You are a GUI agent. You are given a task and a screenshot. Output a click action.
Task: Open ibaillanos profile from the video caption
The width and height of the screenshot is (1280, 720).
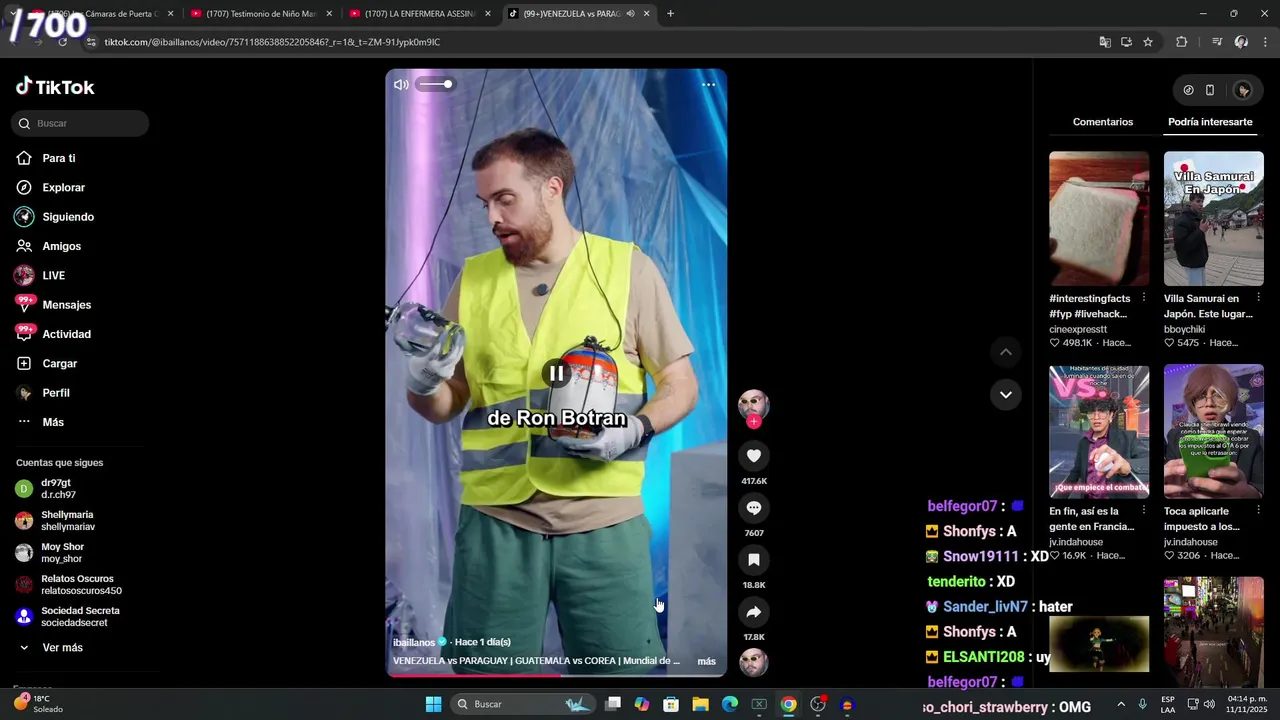pyautogui.click(x=414, y=642)
